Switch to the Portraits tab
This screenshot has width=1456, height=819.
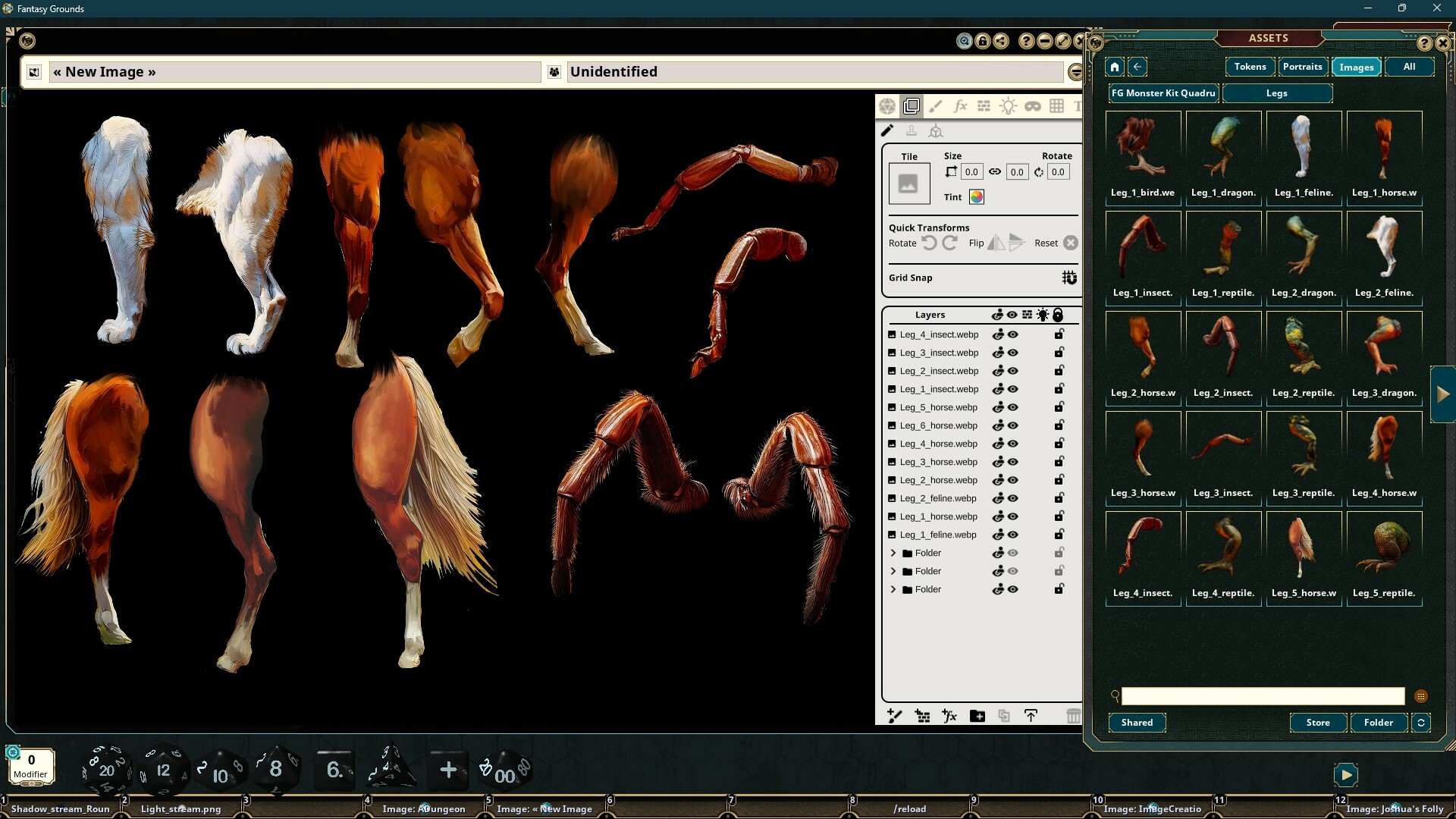pos(1302,67)
